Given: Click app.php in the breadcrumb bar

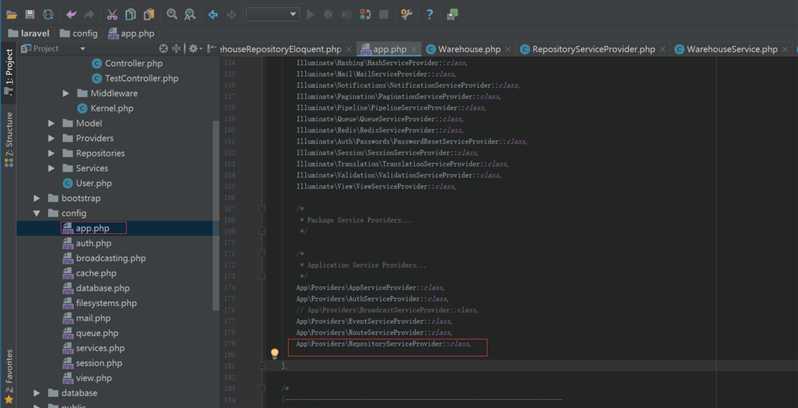Looking at the screenshot, I should coord(131,34).
